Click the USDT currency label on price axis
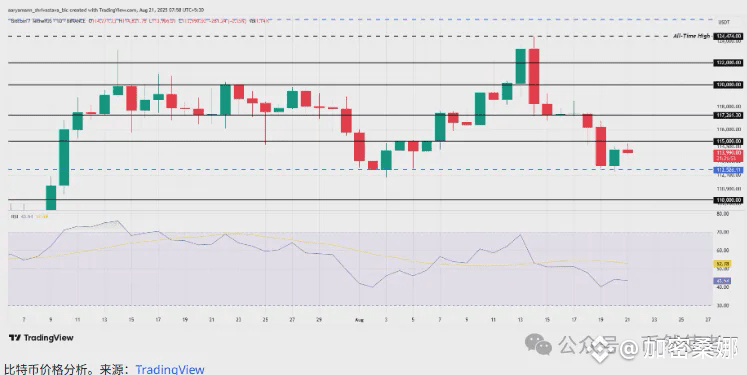Image resolution: width=747 pixels, height=375 pixels. tap(723, 22)
